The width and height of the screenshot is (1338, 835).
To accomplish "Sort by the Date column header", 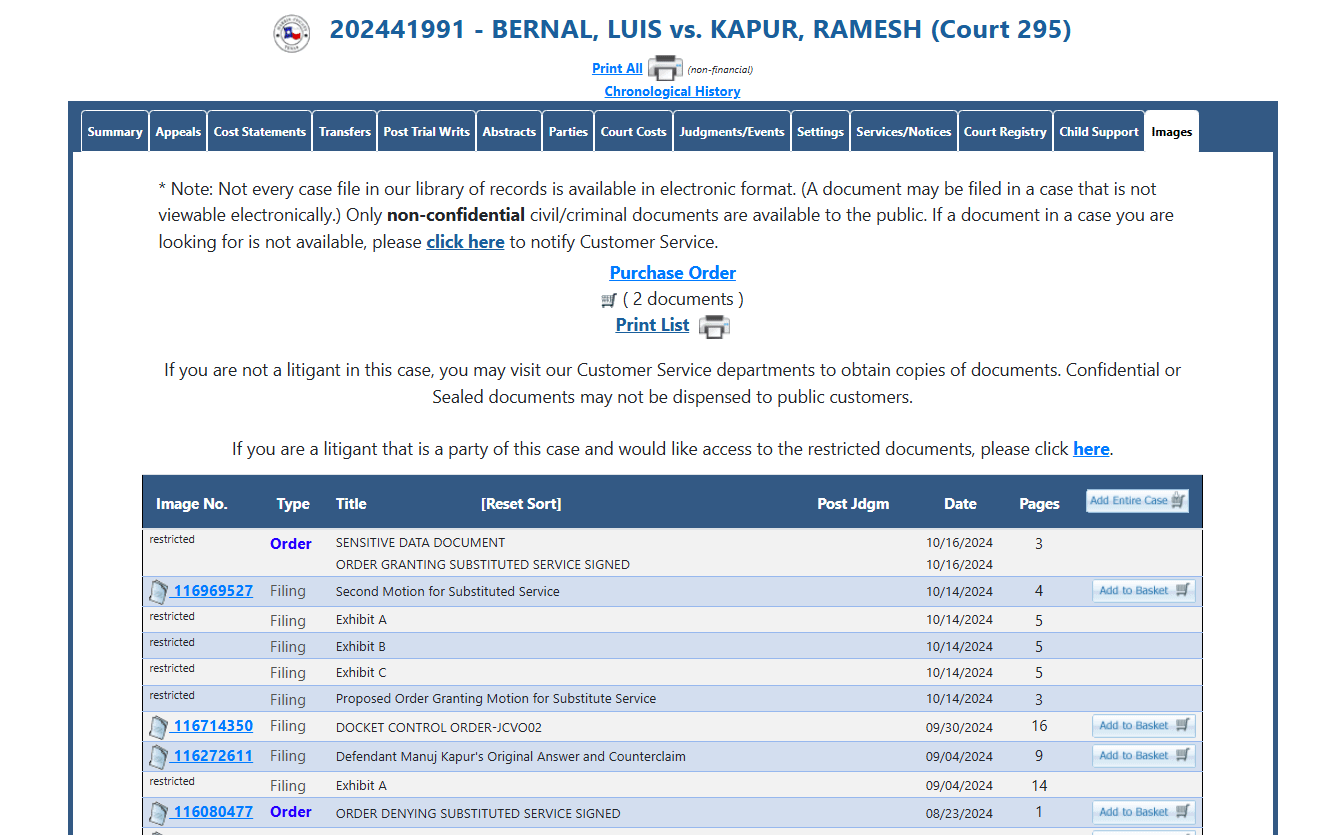I will click(960, 504).
